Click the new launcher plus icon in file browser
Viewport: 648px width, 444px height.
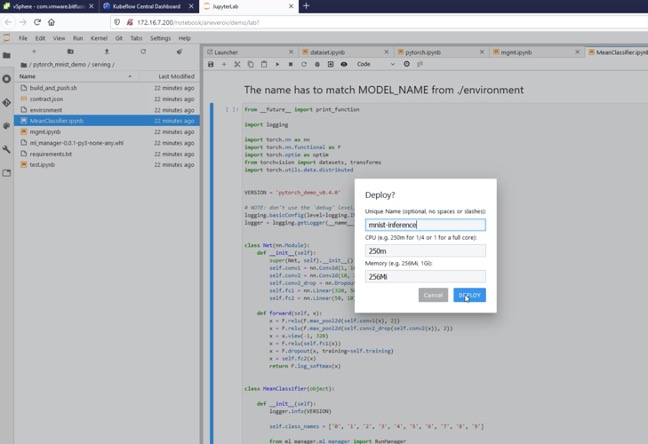click(x=34, y=52)
